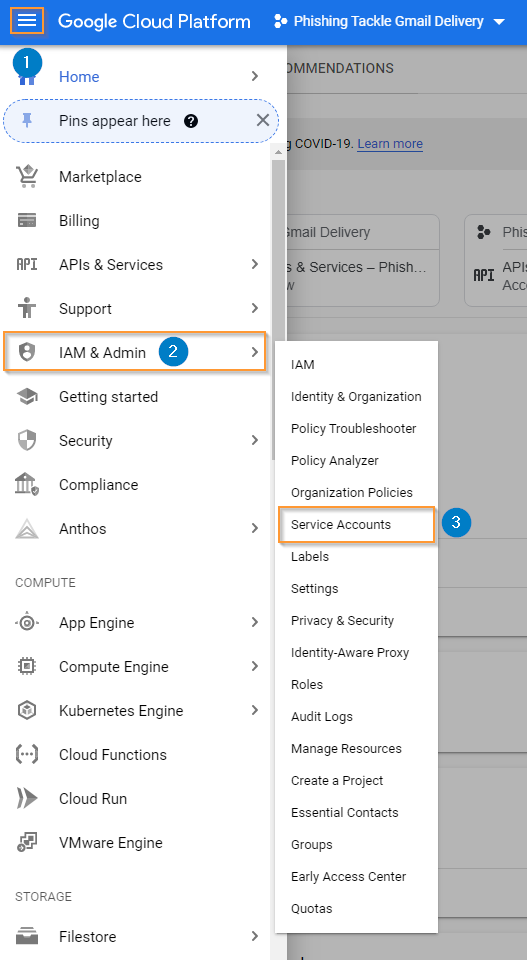Click the VMware Engine icon

pos(27,843)
